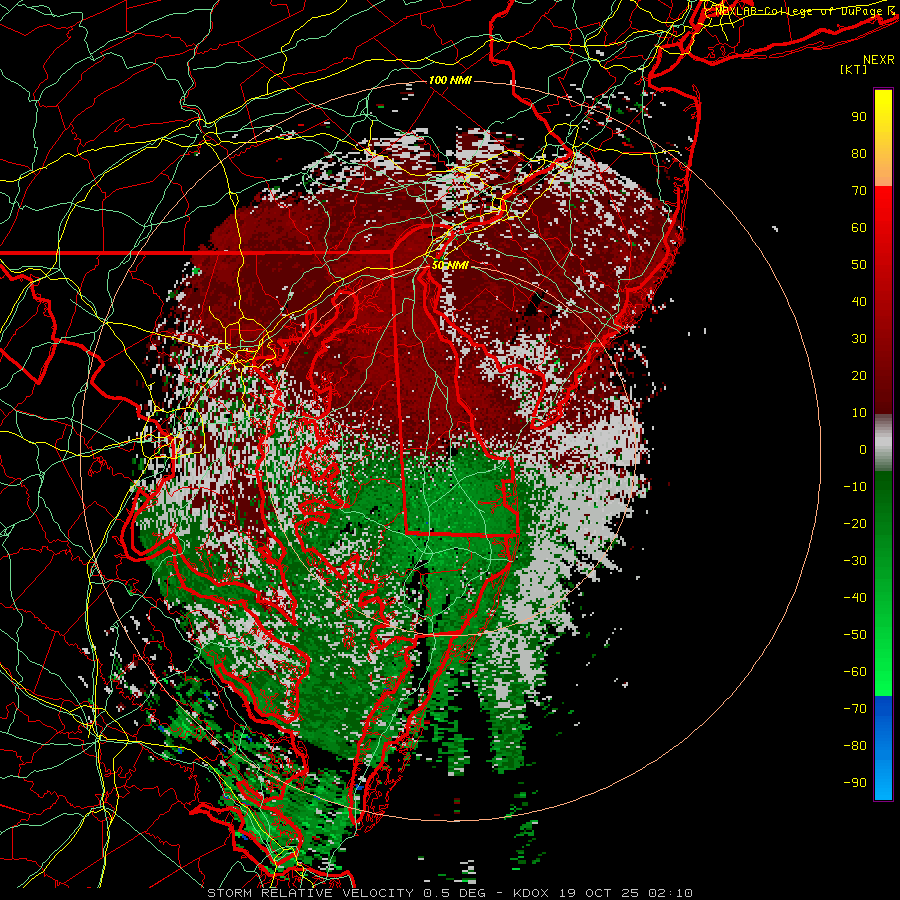Viewport: 900px width, 900px height.
Task: Click the -70 value on velocity scale
Action: pos(855,709)
